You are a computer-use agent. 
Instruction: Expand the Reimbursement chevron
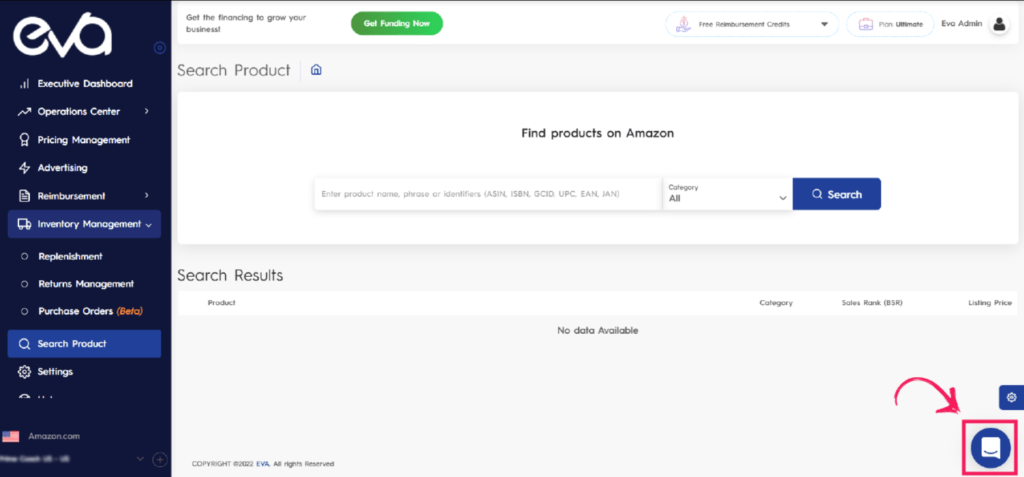coord(146,195)
